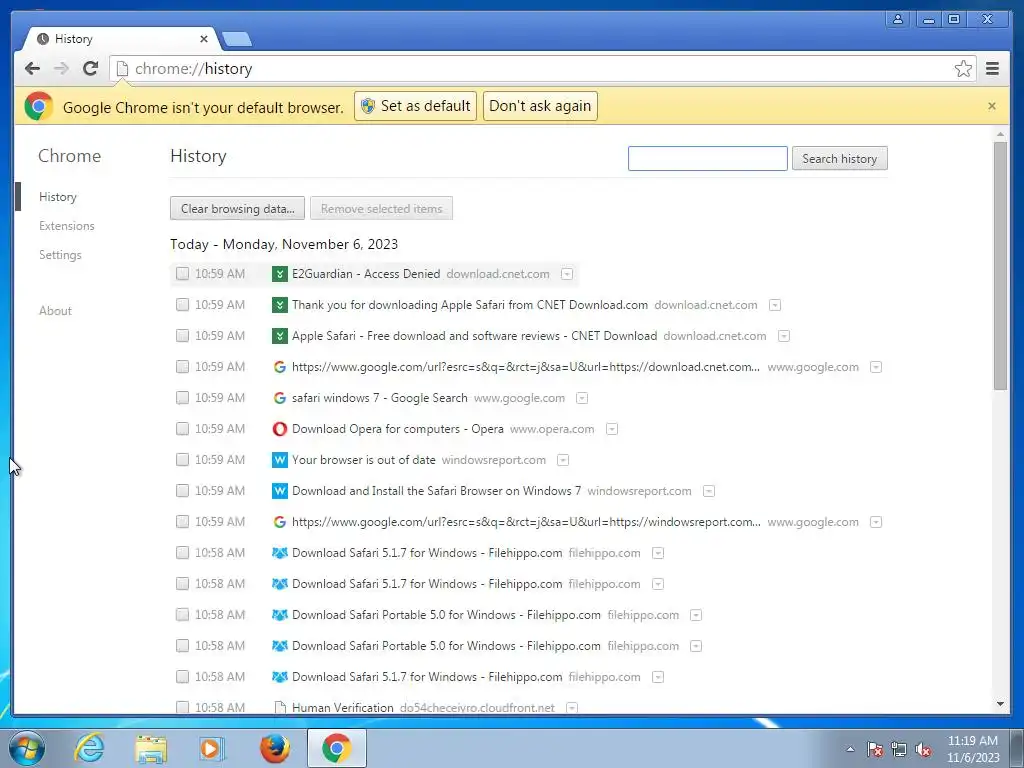Image resolution: width=1024 pixels, height=768 pixels.
Task: Focus the search history text field
Action: 707,158
